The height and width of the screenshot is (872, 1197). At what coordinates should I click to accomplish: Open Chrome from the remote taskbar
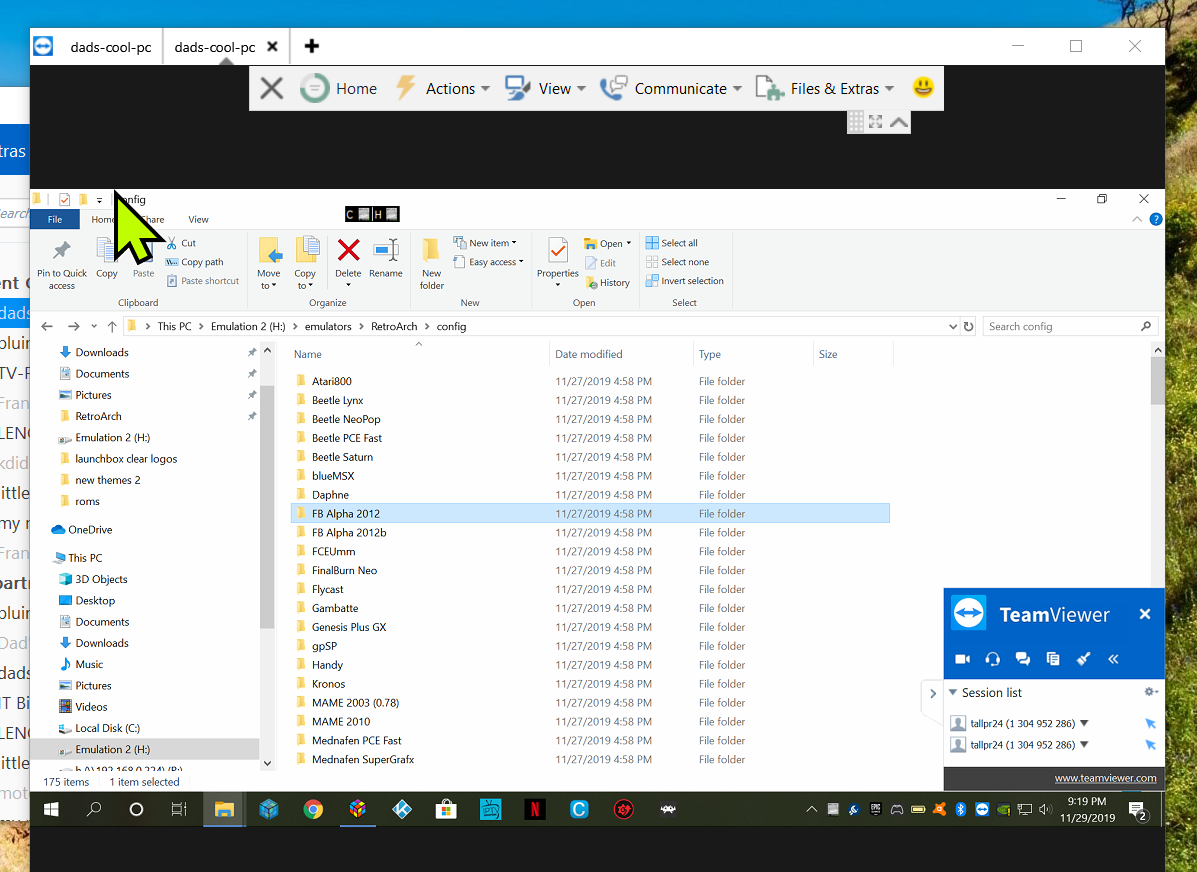pyautogui.click(x=313, y=809)
